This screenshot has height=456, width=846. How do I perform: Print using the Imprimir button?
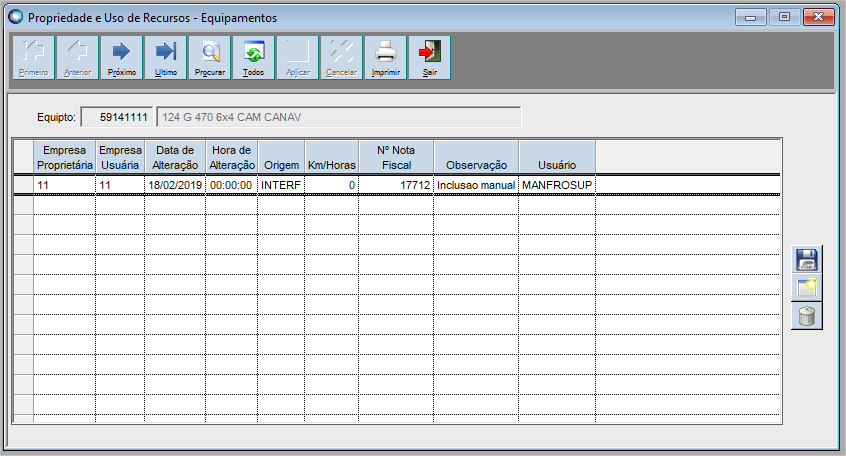(x=386, y=58)
